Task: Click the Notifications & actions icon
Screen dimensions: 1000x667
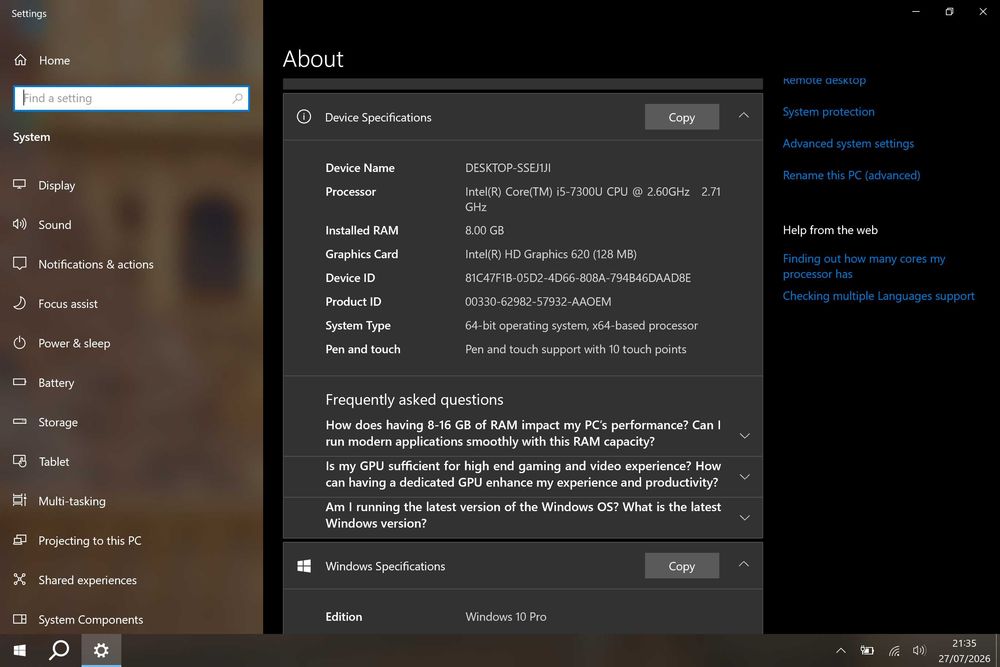Action: coord(20,263)
